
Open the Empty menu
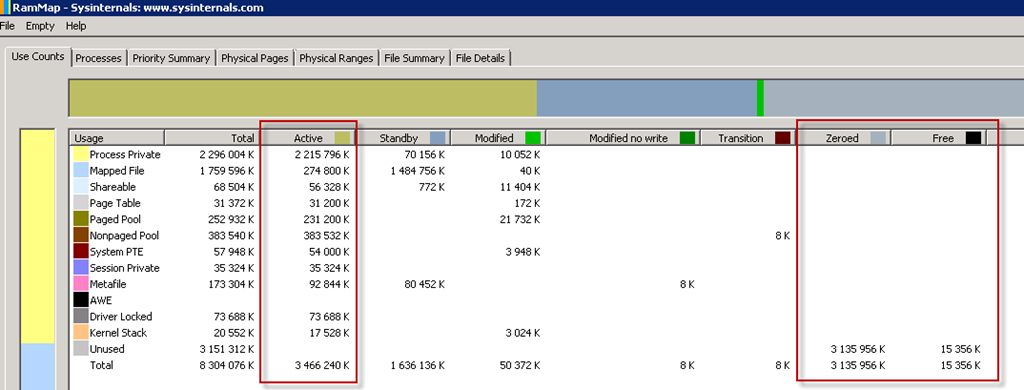coord(40,26)
